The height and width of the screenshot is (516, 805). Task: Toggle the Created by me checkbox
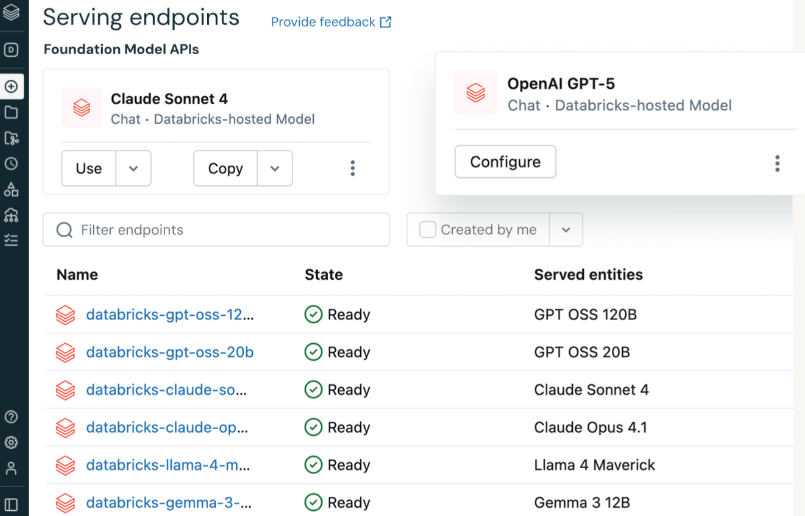pyautogui.click(x=427, y=230)
